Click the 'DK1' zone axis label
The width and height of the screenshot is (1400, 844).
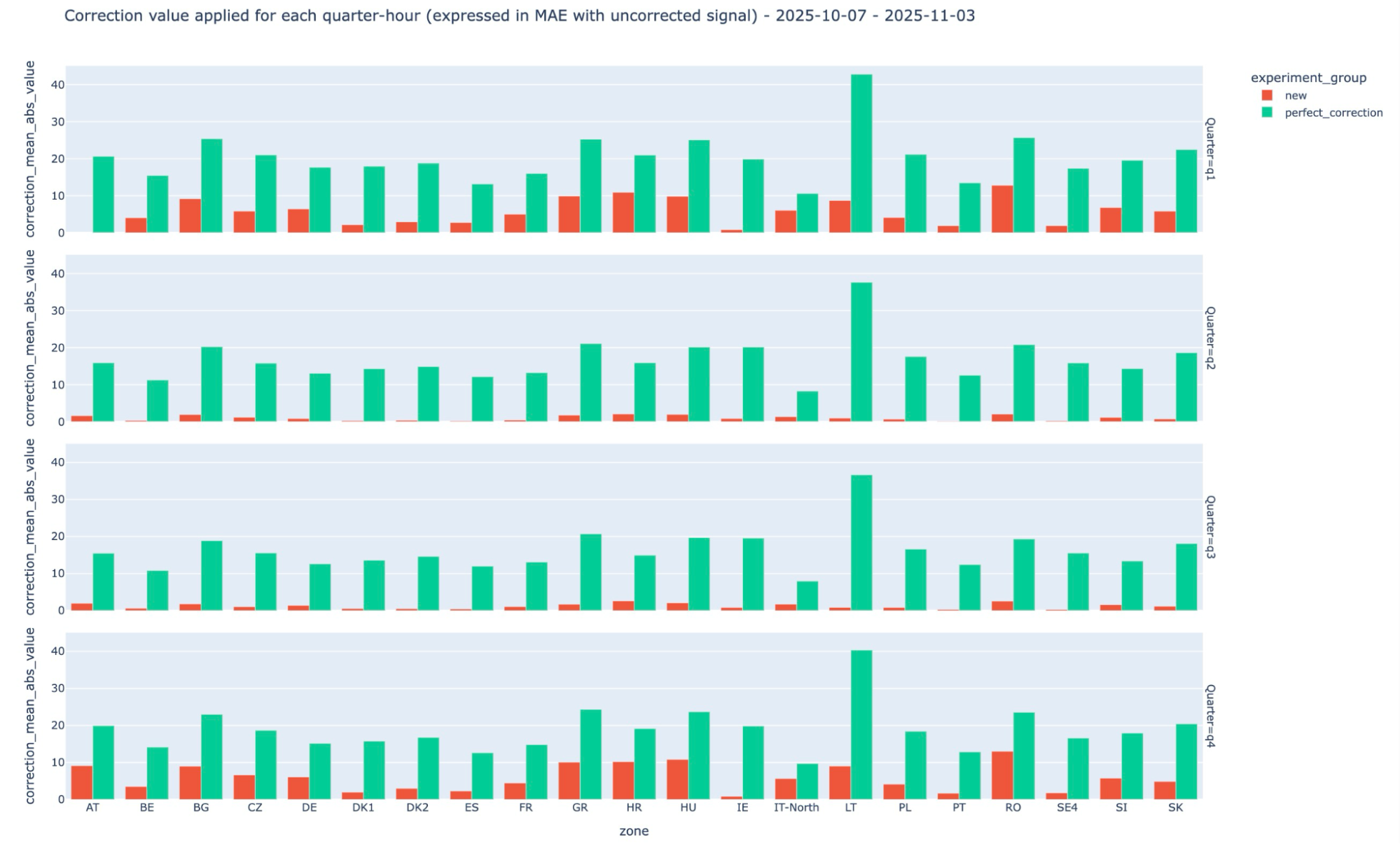(x=363, y=808)
